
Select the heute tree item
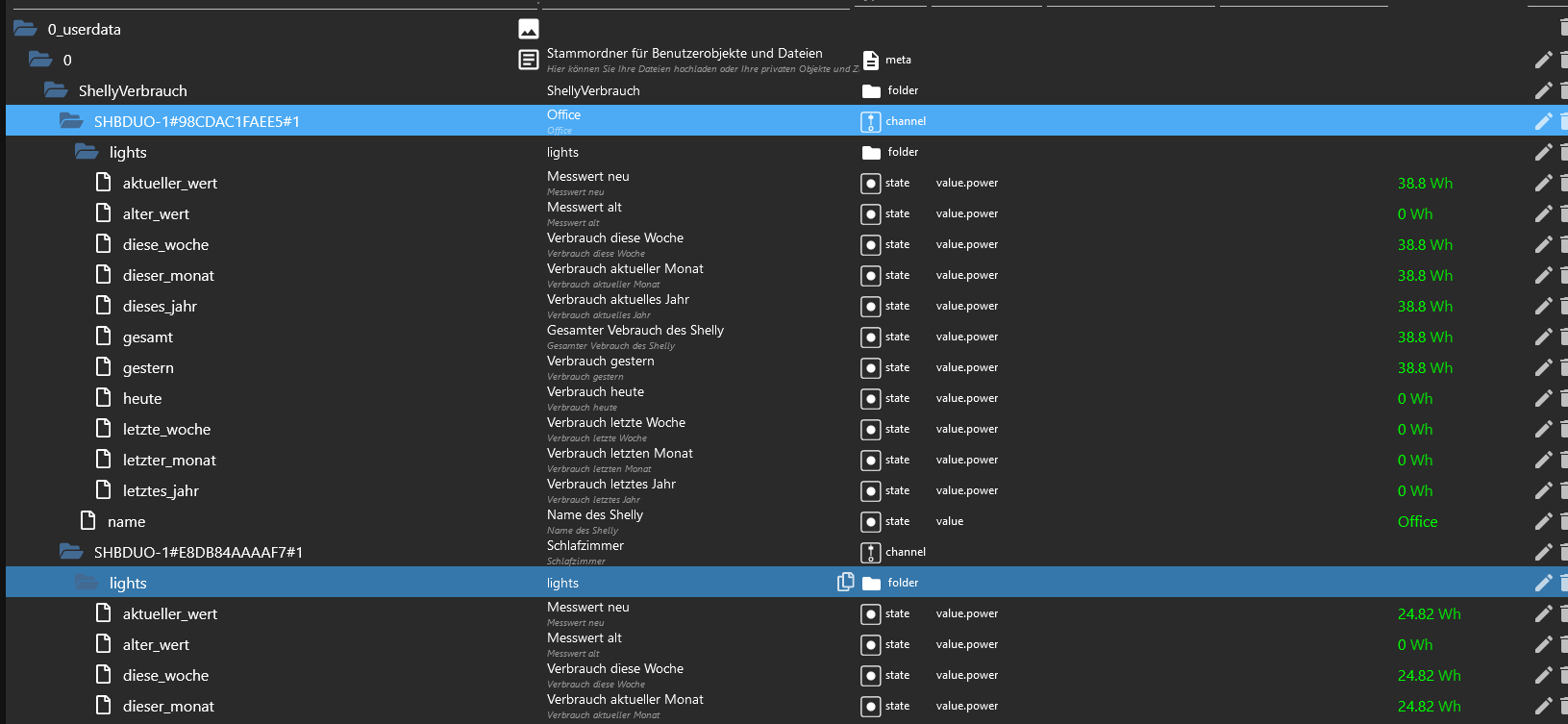(x=142, y=398)
